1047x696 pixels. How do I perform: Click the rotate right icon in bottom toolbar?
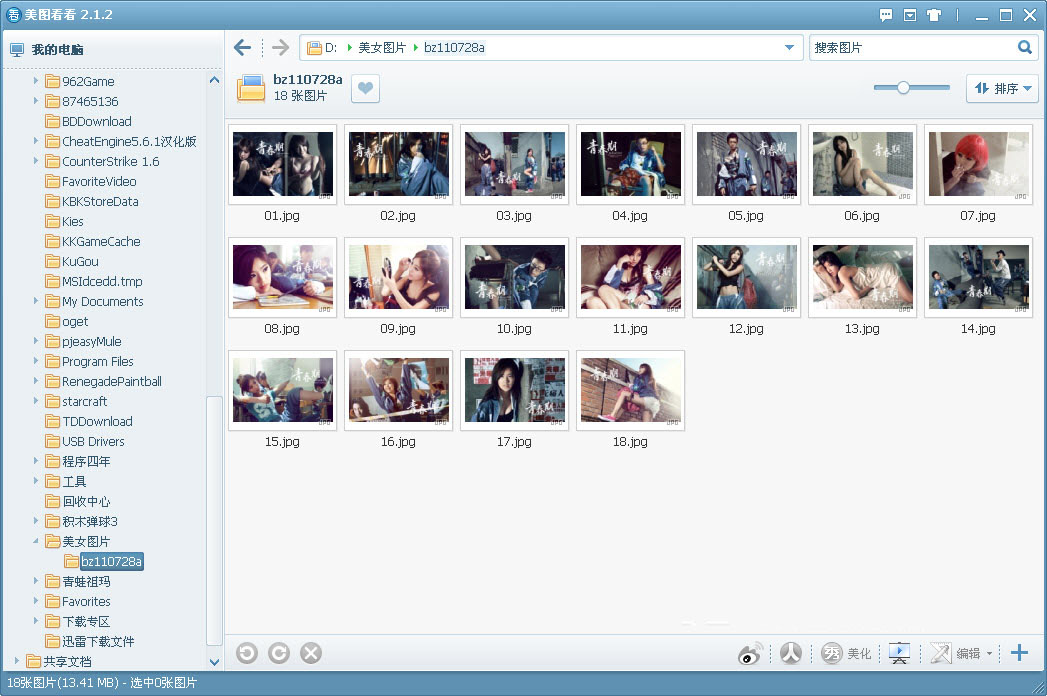coord(279,653)
